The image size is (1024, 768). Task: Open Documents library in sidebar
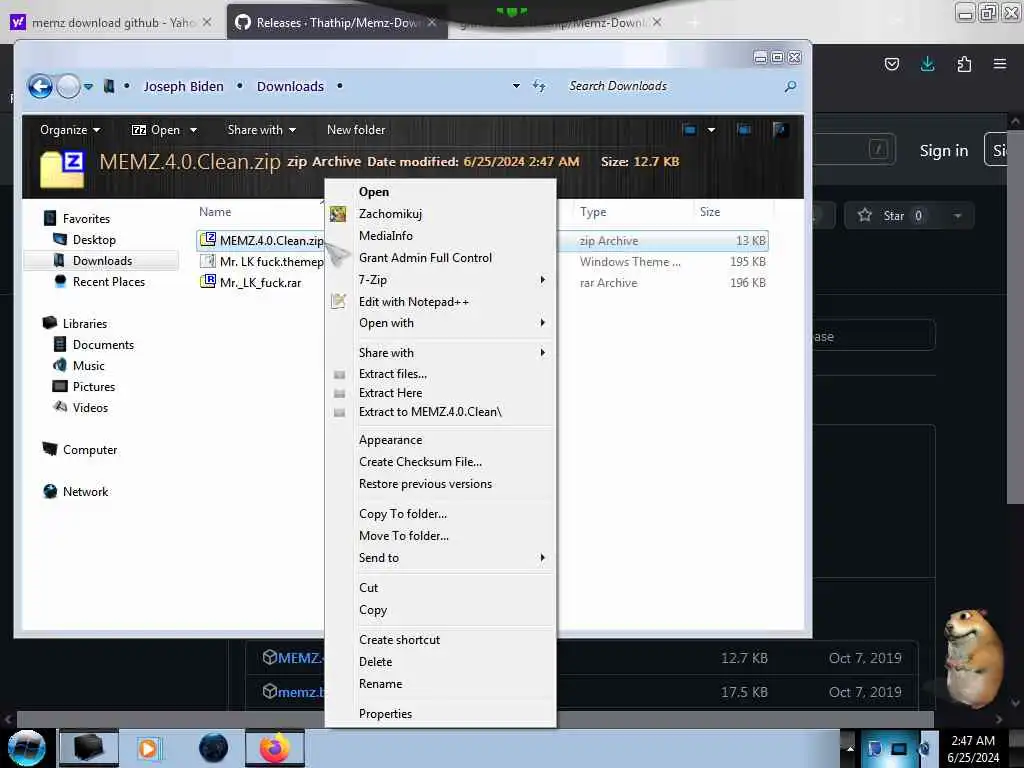[103, 345]
